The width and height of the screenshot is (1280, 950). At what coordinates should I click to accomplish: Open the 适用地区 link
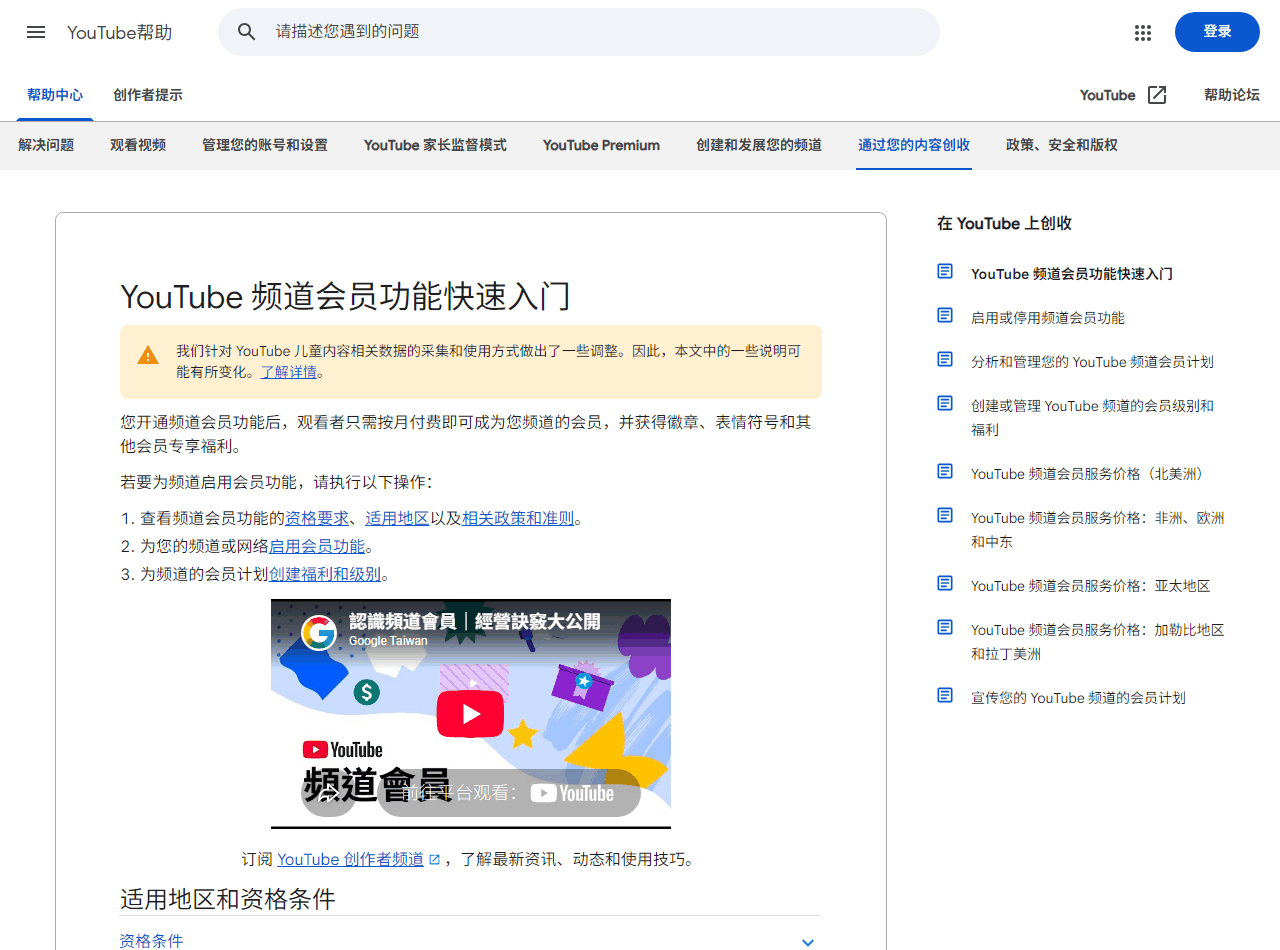coord(397,518)
